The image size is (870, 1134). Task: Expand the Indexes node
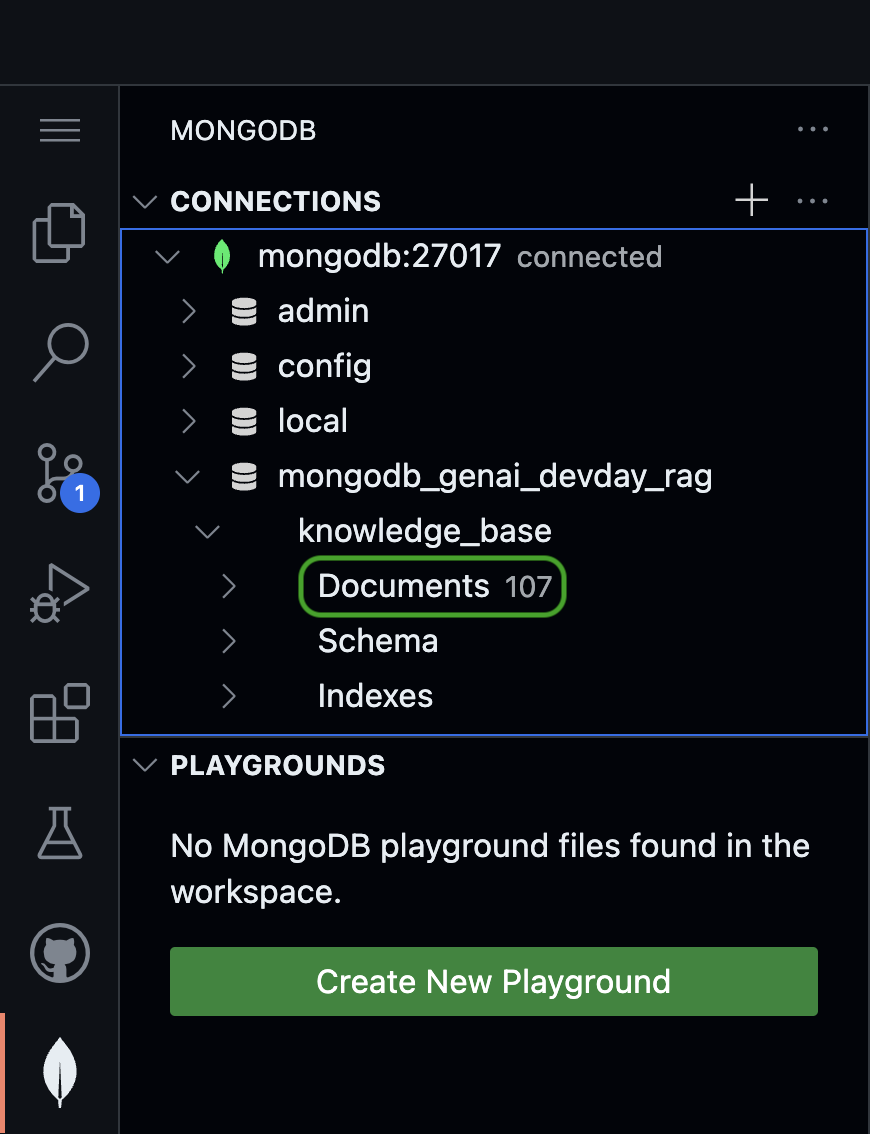tap(229, 696)
